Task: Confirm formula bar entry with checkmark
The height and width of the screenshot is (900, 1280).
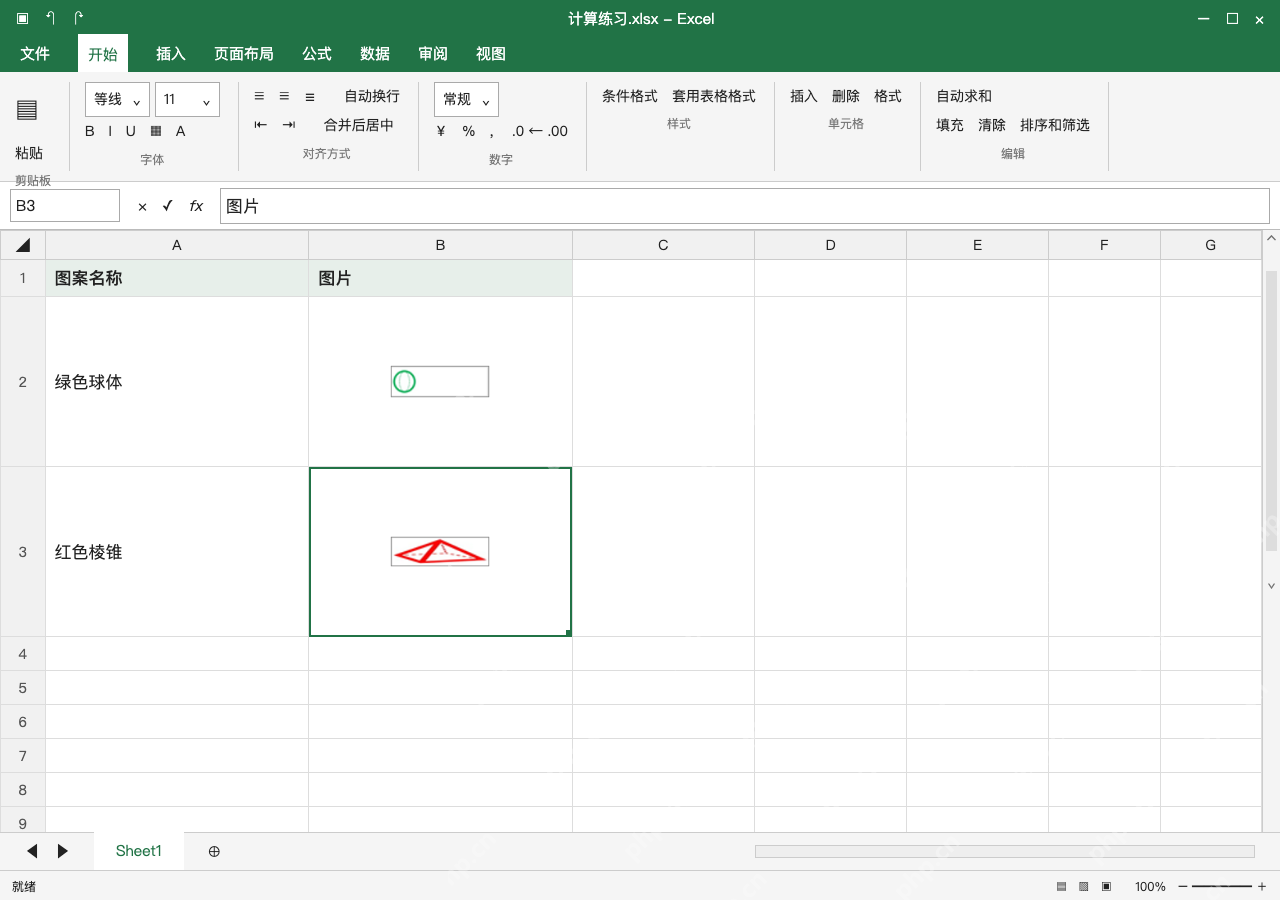Action: coord(168,206)
